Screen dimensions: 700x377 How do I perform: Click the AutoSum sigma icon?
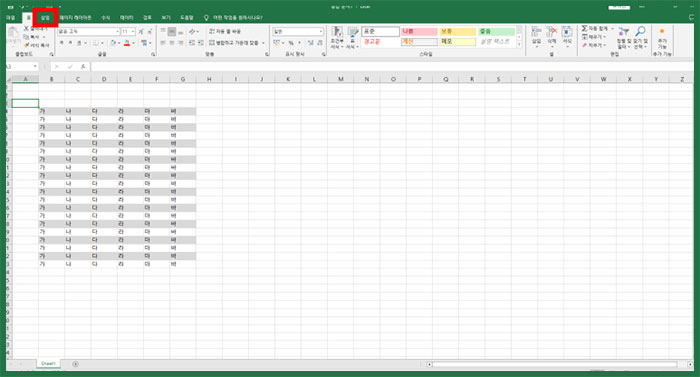pyautogui.click(x=584, y=29)
